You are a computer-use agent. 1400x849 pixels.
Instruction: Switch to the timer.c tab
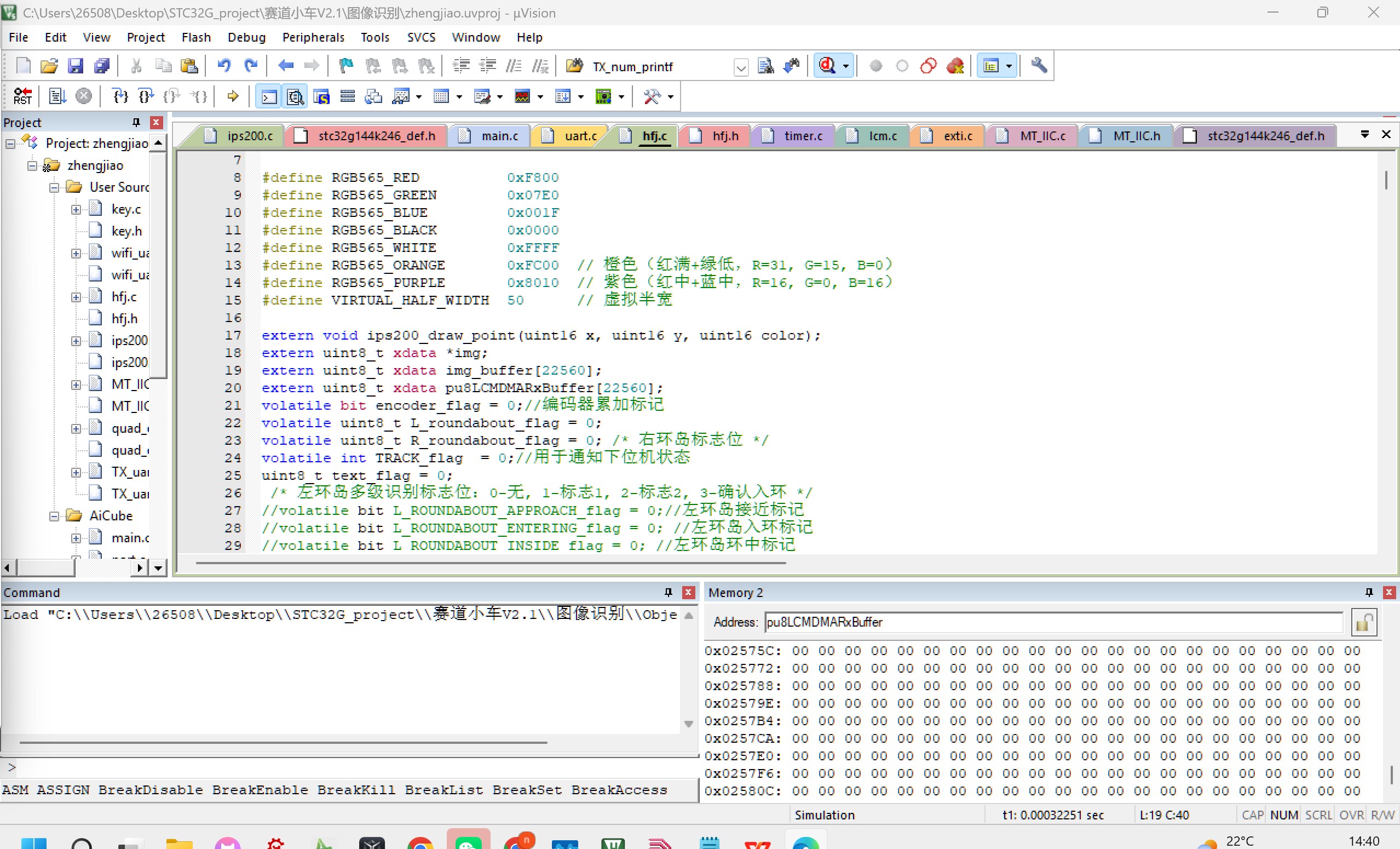tap(802, 136)
